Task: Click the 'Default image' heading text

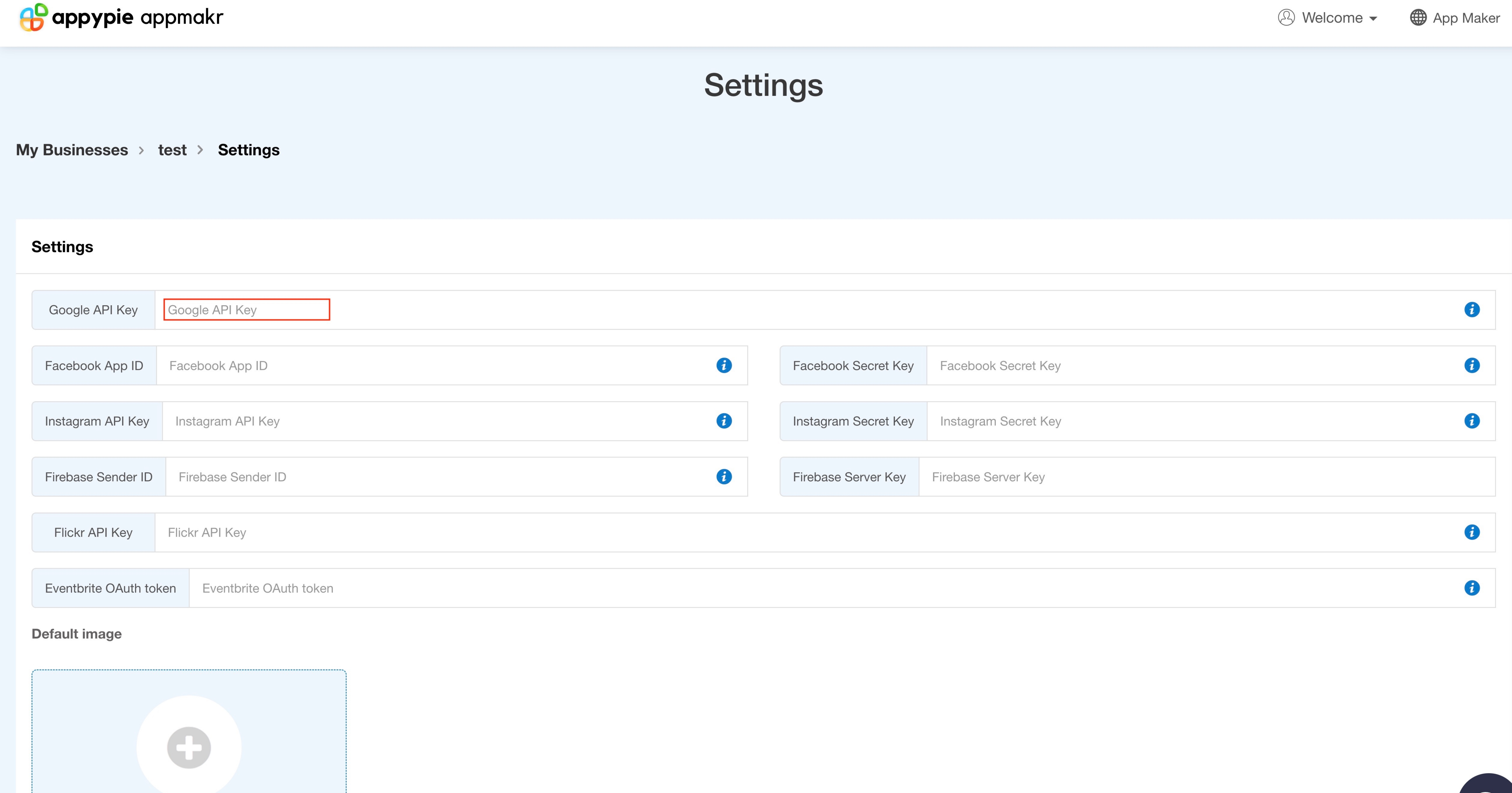Action: pos(77,634)
